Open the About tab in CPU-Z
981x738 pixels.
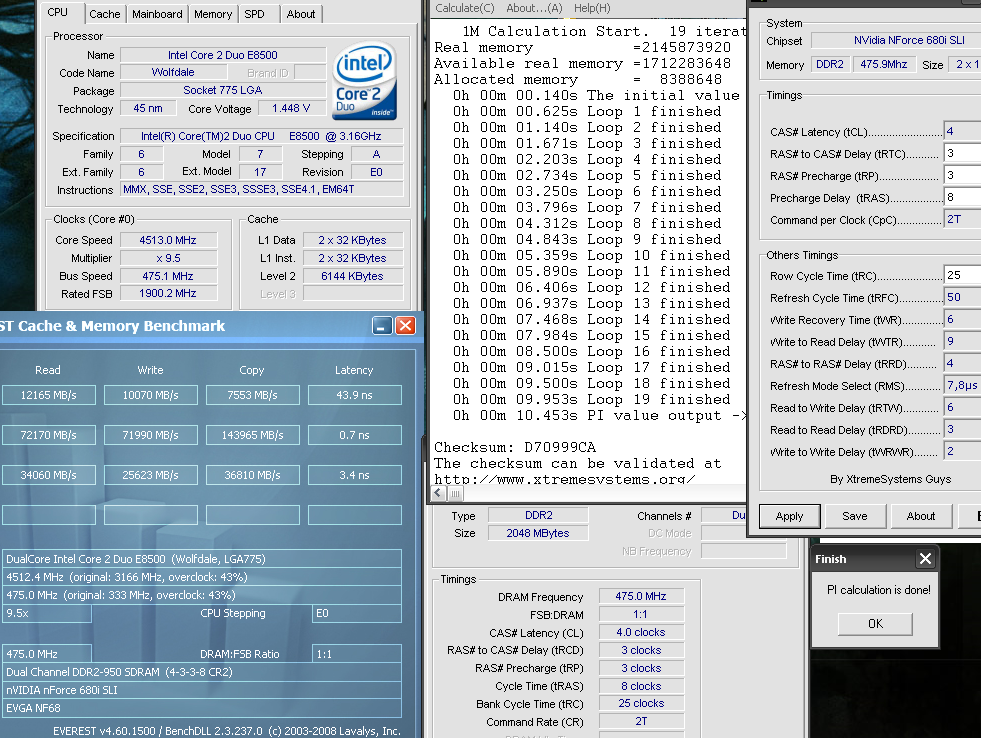[x=301, y=14]
